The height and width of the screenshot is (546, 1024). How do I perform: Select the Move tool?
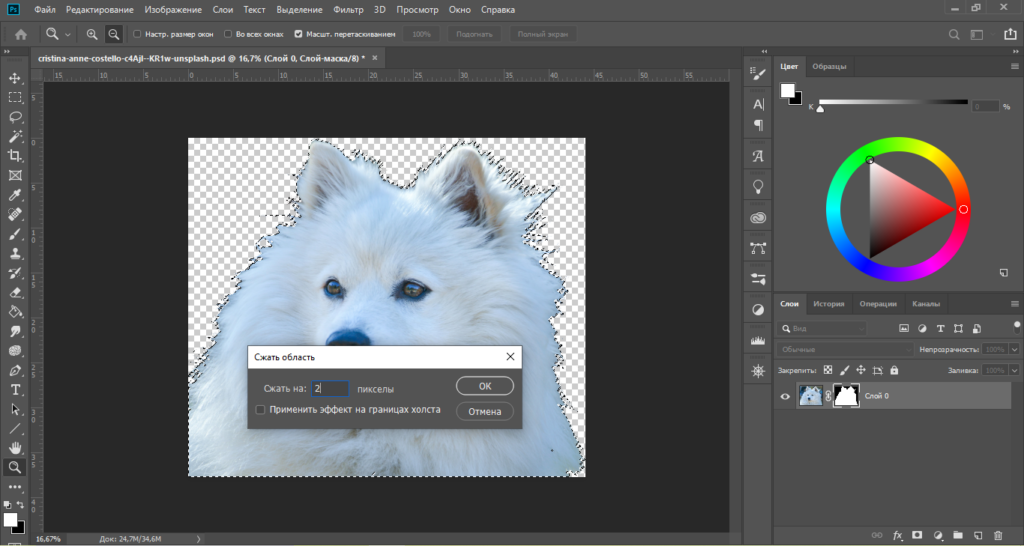coord(15,78)
